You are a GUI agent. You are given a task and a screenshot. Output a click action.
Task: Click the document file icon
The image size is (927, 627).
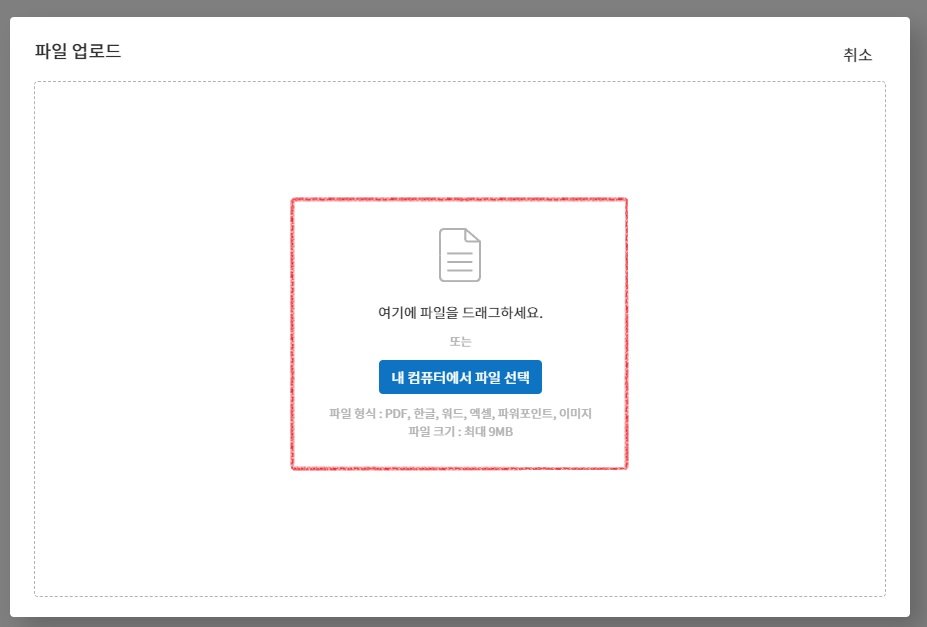(459, 255)
